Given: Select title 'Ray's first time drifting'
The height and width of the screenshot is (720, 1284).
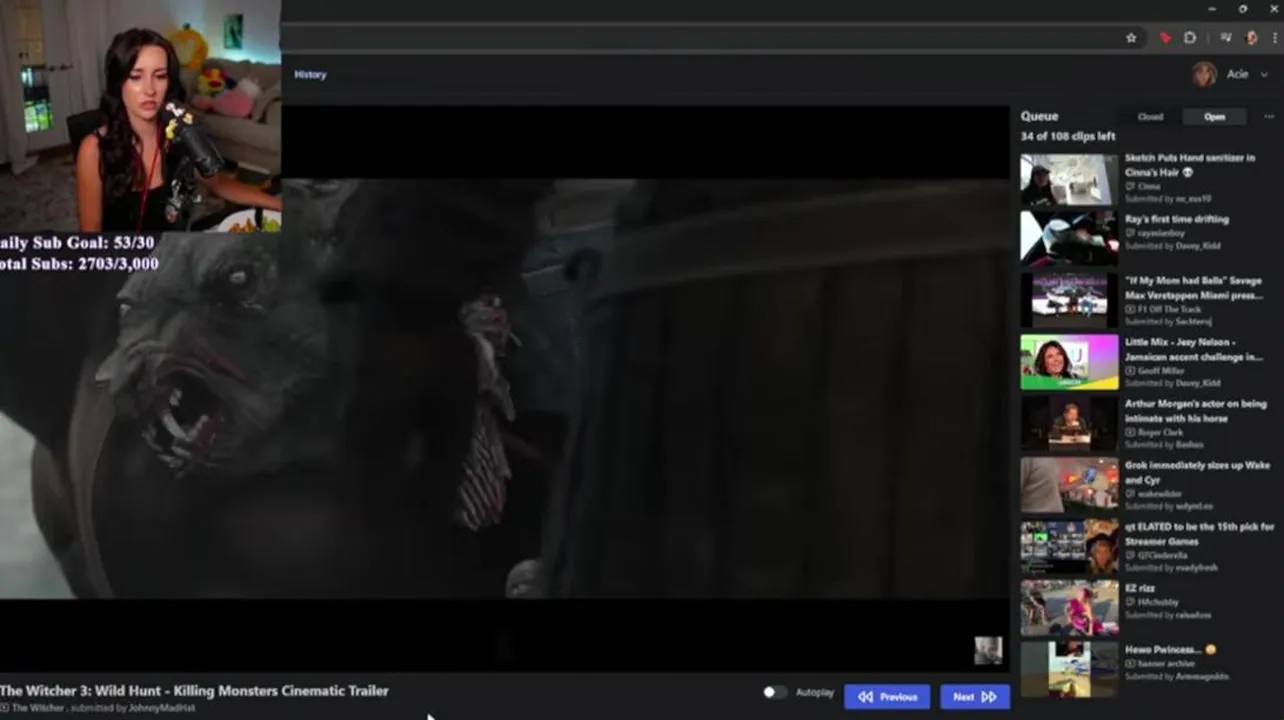Looking at the screenshot, I should [x=1177, y=219].
